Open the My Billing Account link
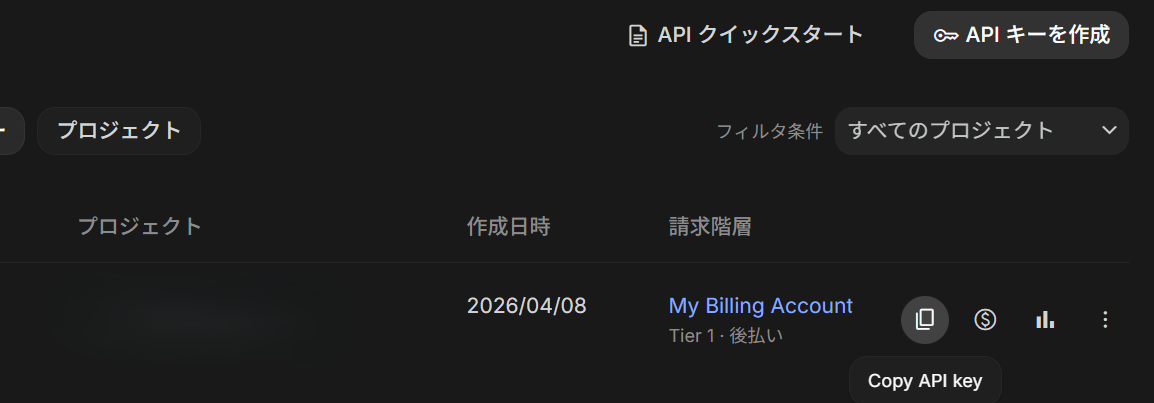Screen dimensions: 1154x403 pyautogui.click(x=760, y=306)
